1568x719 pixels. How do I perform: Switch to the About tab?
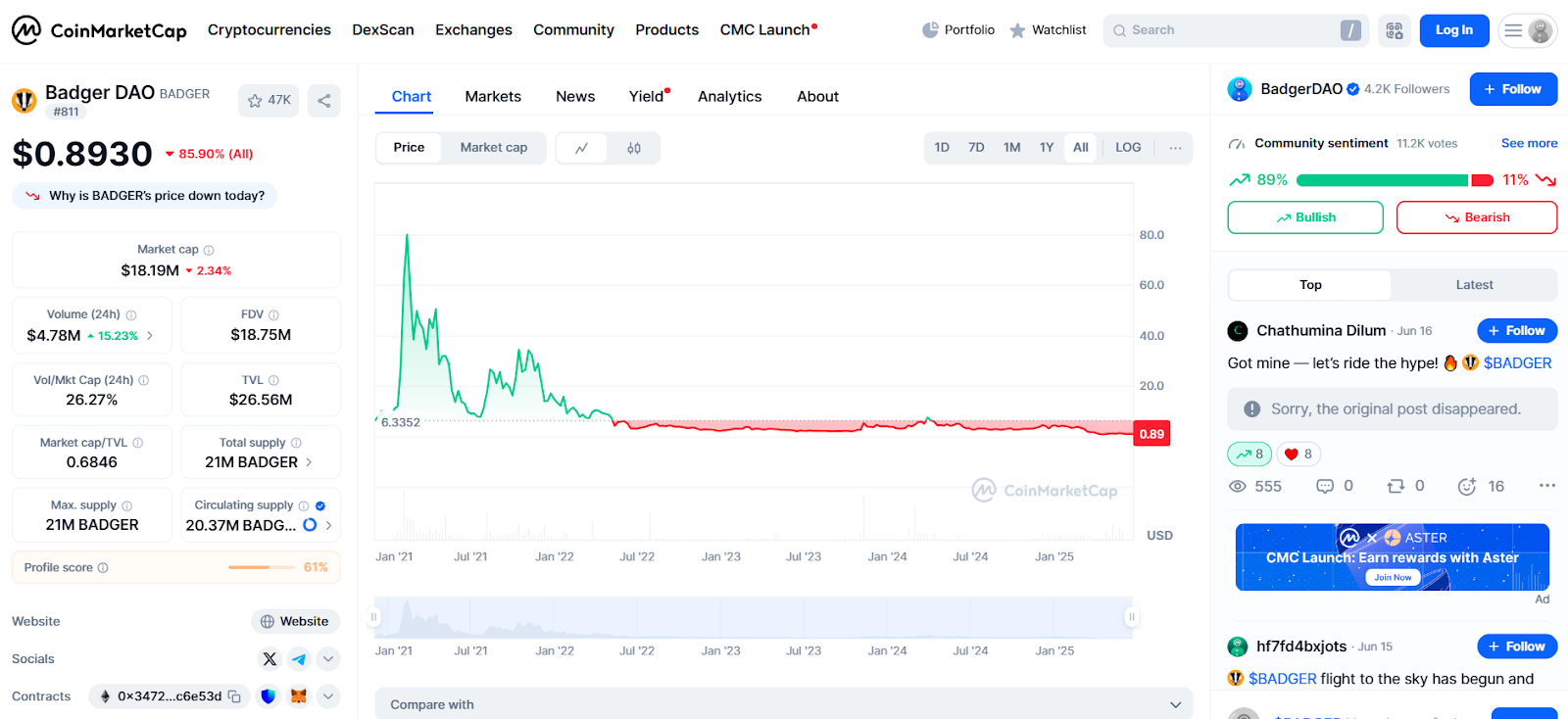[817, 97]
